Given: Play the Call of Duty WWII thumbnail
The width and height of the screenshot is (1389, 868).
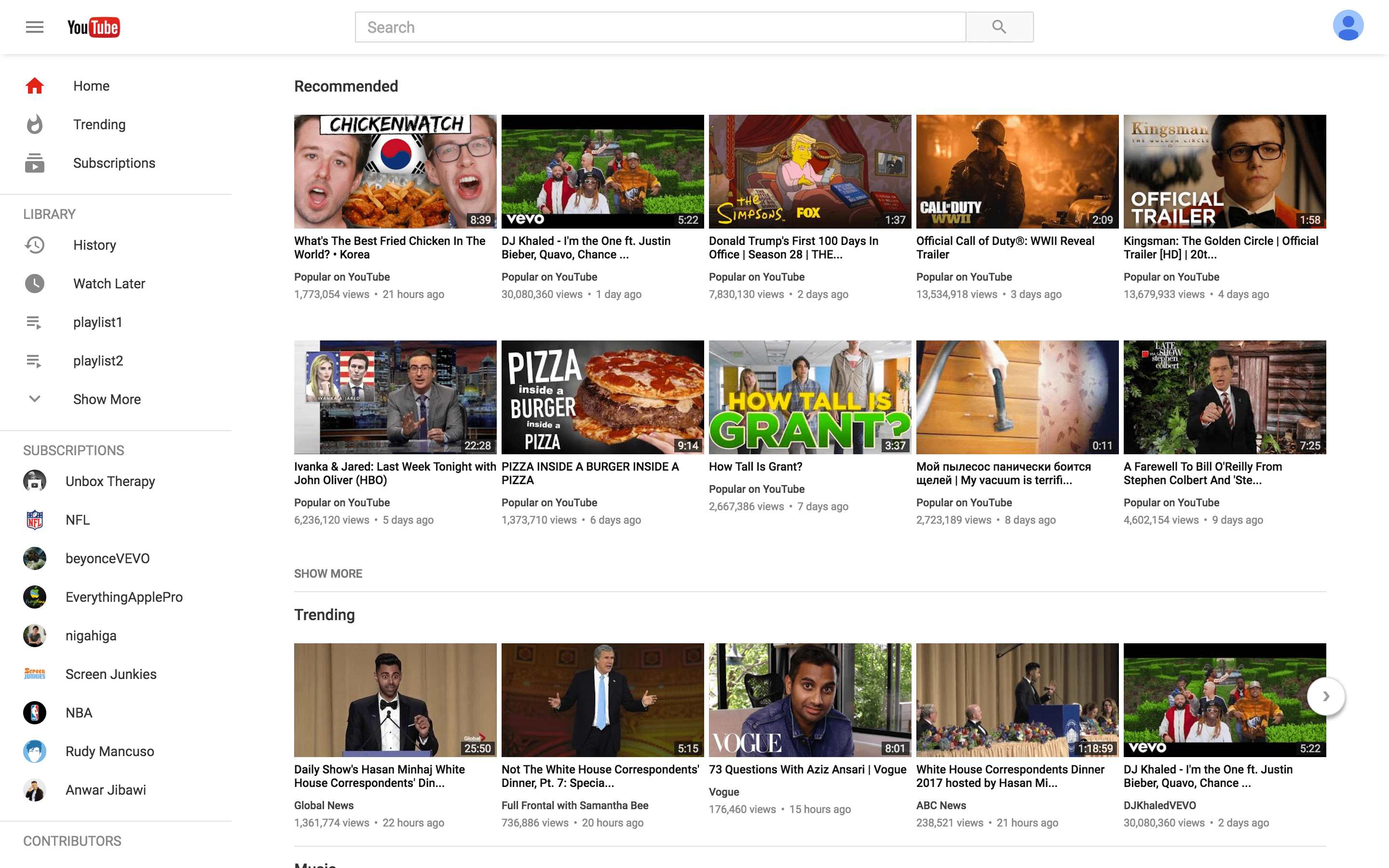Looking at the screenshot, I should (x=1017, y=171).
